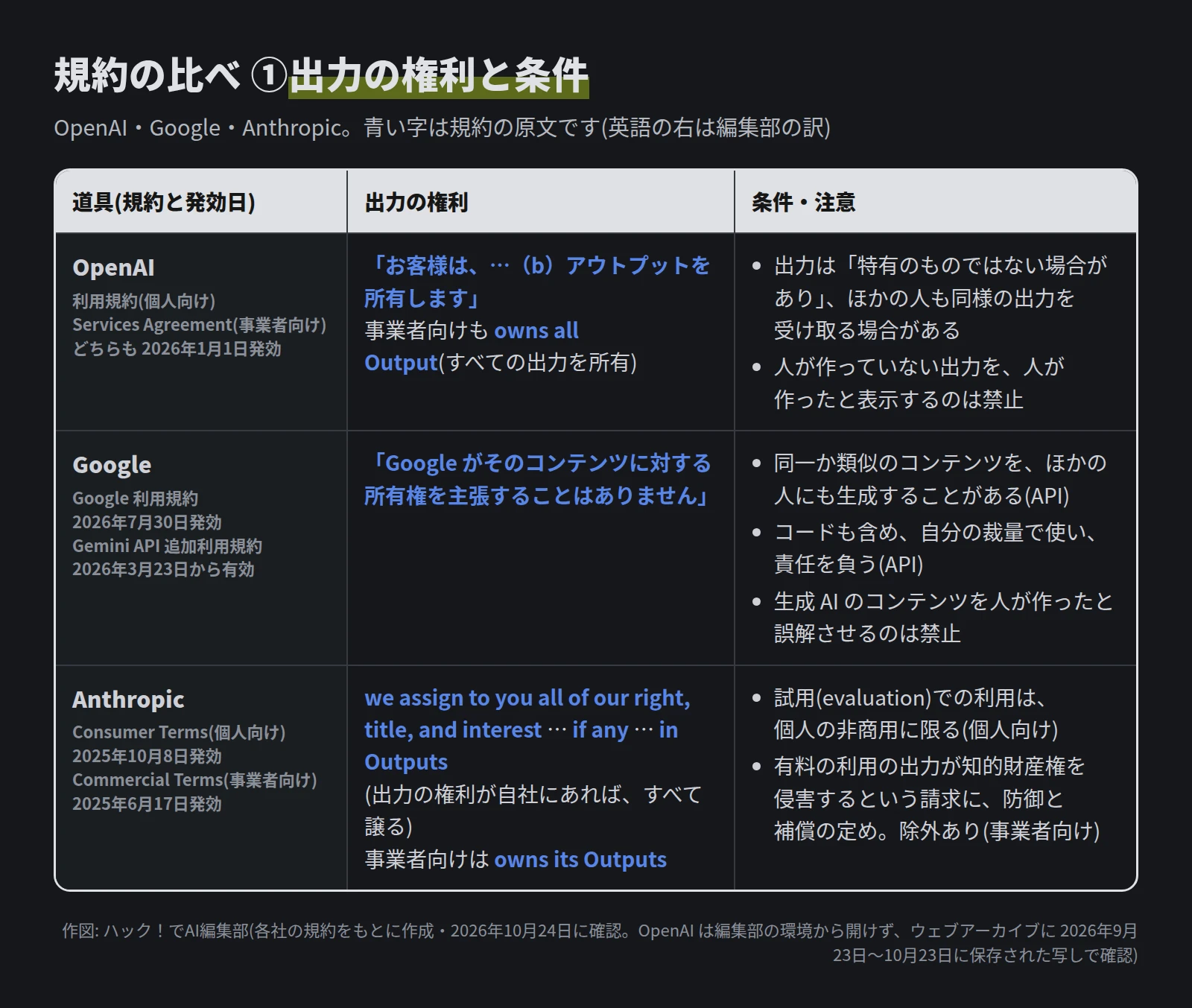This screenshot has width=1192, height=1008.
Task: Select the Anthropic row heading
Action: click(128, 700)
